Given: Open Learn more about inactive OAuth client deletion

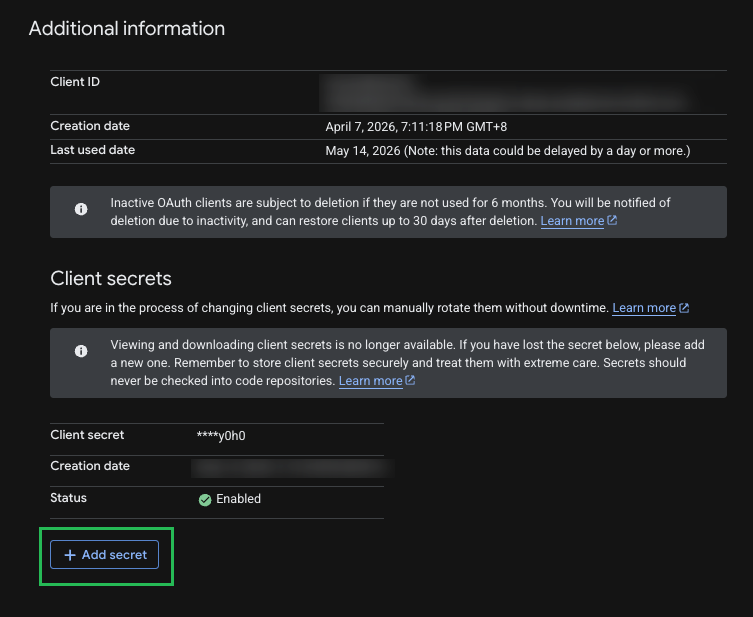Looking at the screenshot, I should [x=572, y=221].
